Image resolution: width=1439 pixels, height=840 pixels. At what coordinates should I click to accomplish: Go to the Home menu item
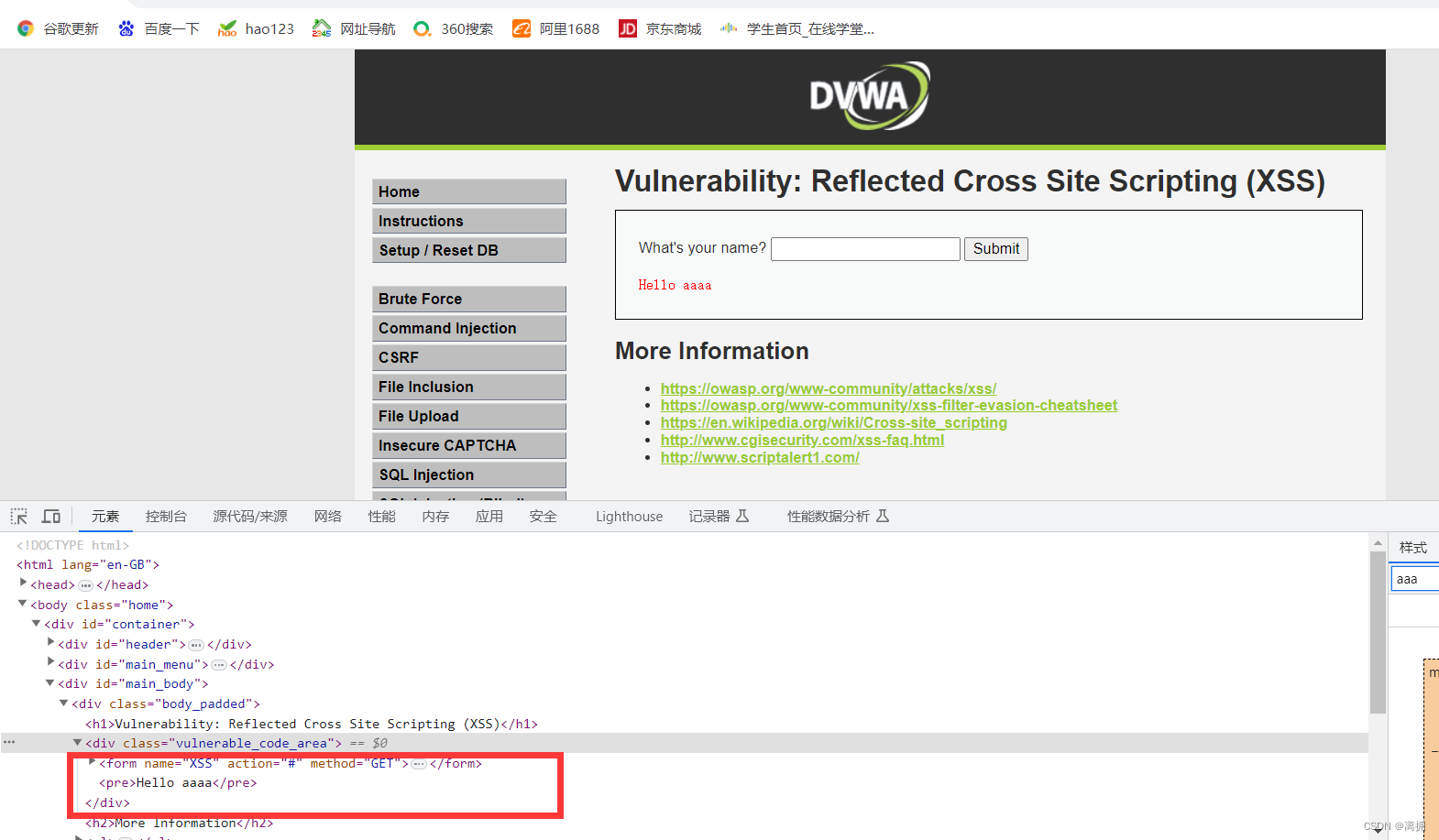point(469,191)
